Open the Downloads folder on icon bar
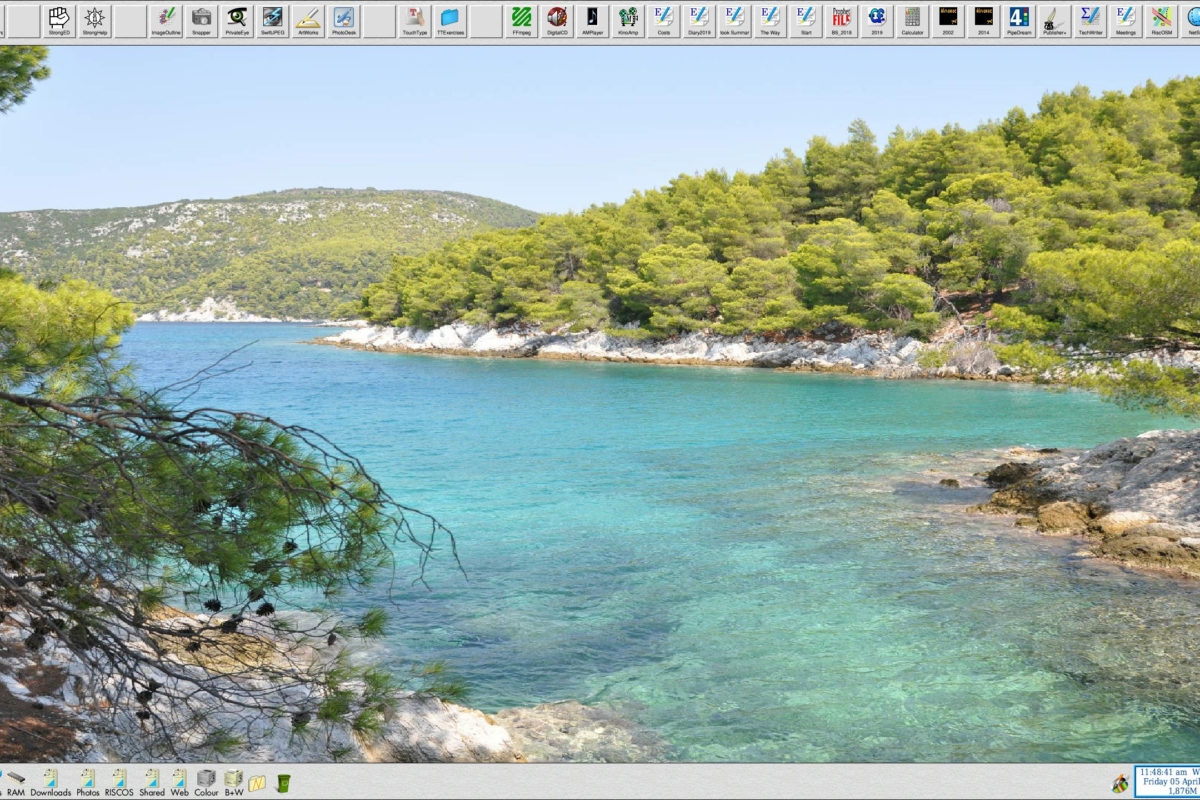Image resolution: width=1200 pixels, height=800 pixels. (x=50, y=783)
